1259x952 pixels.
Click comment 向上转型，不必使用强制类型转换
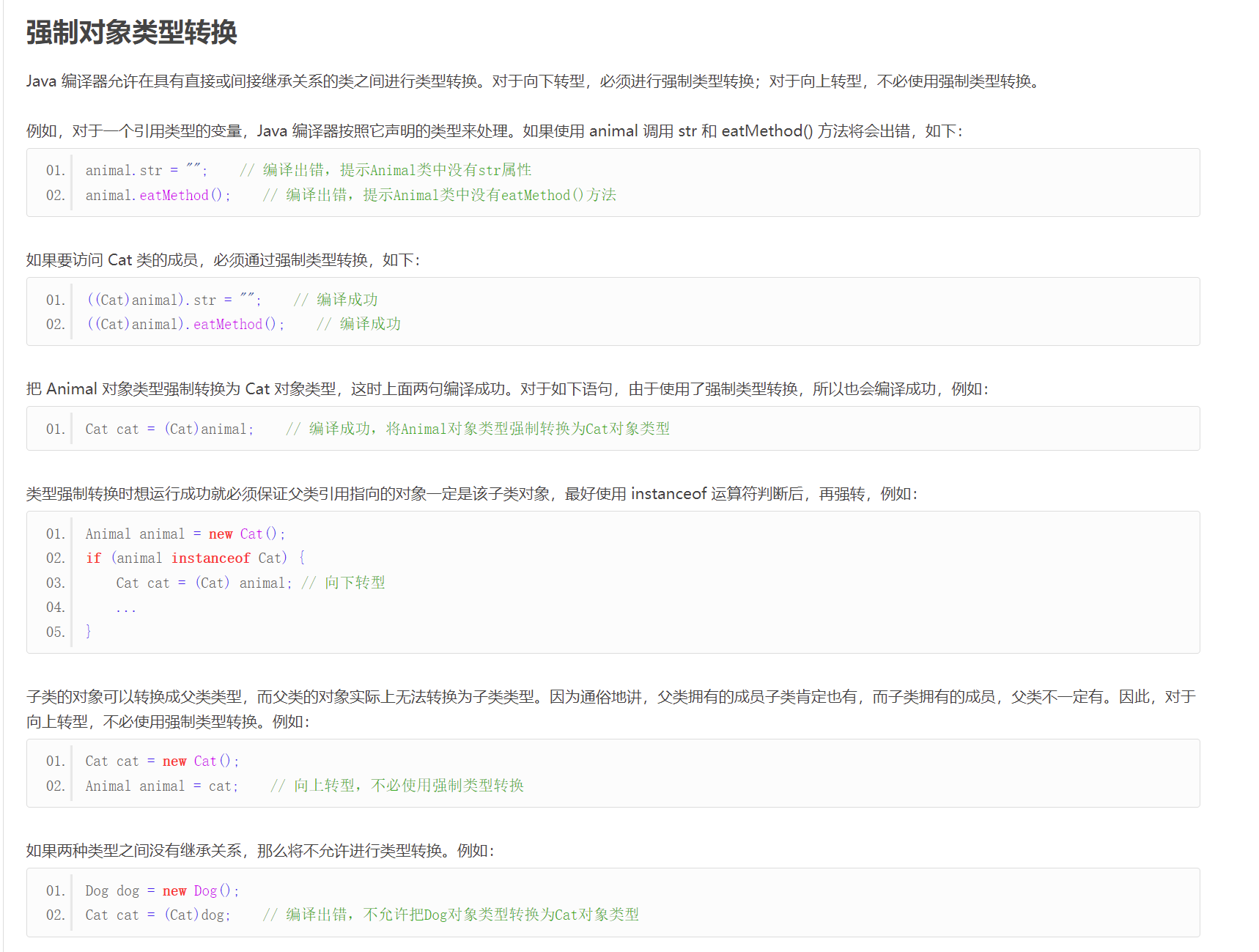(x=409, y=786)
